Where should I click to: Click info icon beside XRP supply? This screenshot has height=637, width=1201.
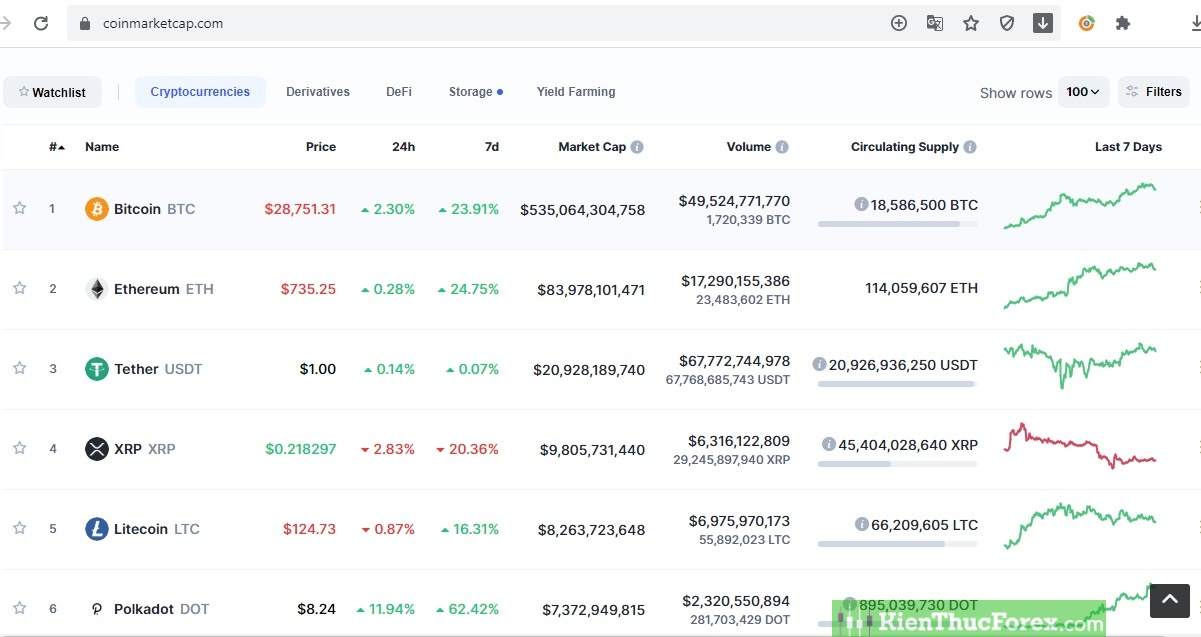[828, 444]
